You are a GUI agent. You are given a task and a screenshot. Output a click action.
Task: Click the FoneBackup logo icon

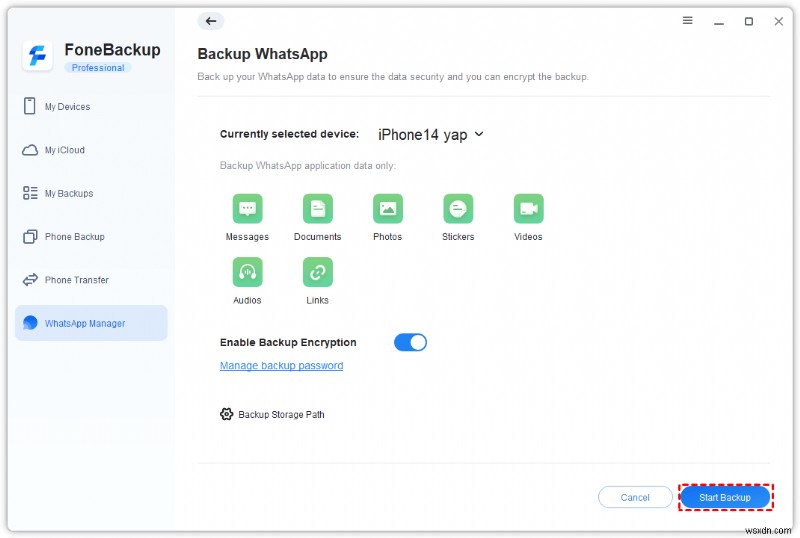coord(37,55)
